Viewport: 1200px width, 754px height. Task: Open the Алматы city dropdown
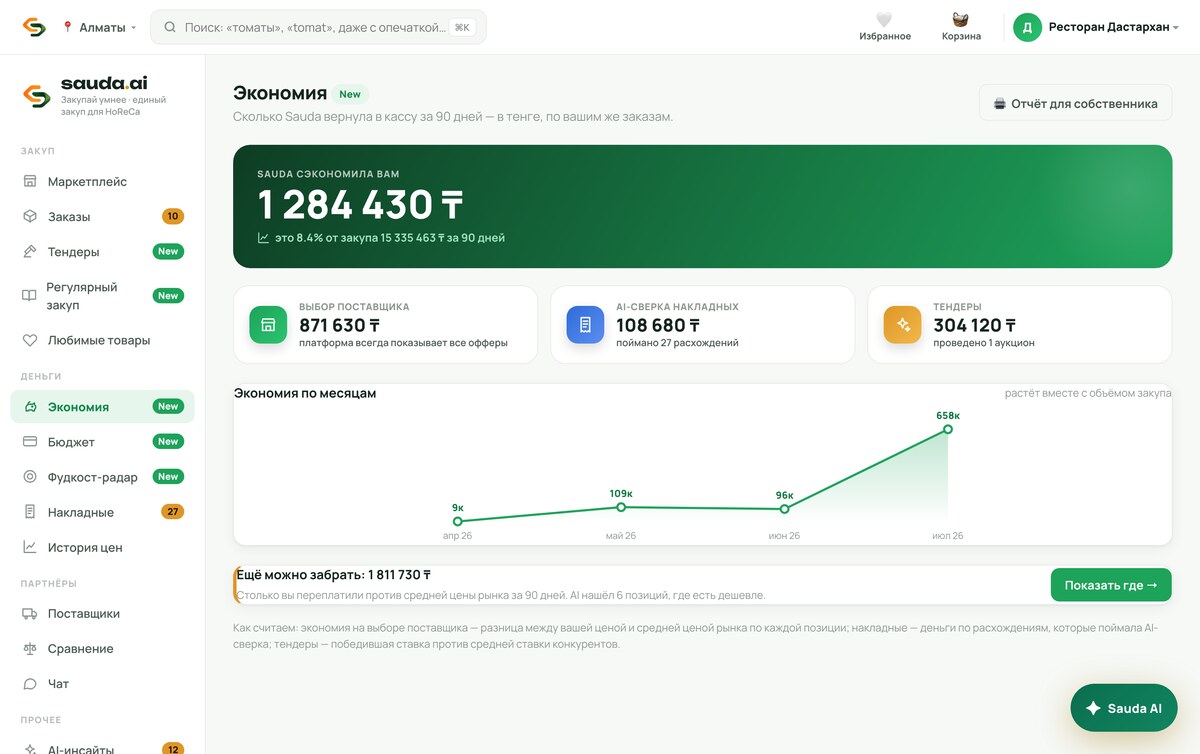point(99,27)
